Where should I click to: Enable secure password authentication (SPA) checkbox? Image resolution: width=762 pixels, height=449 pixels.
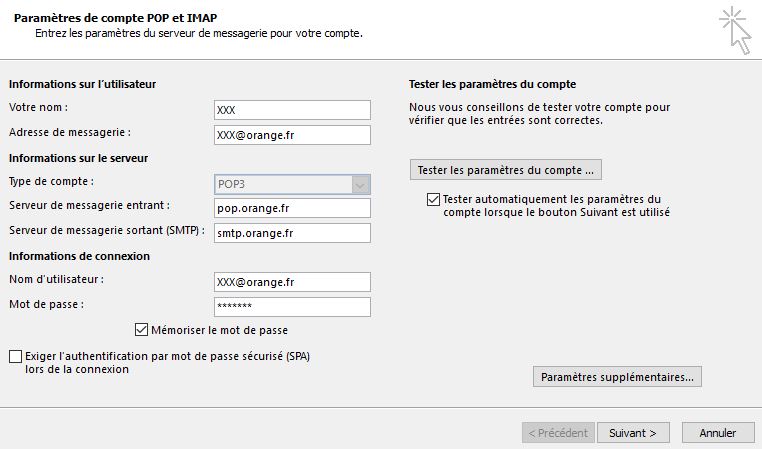16,356
